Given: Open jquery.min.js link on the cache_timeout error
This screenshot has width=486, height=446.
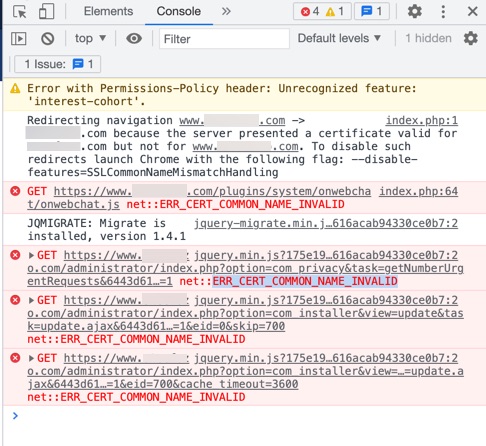Looking at the screenshot, I should tap(326, 358).
